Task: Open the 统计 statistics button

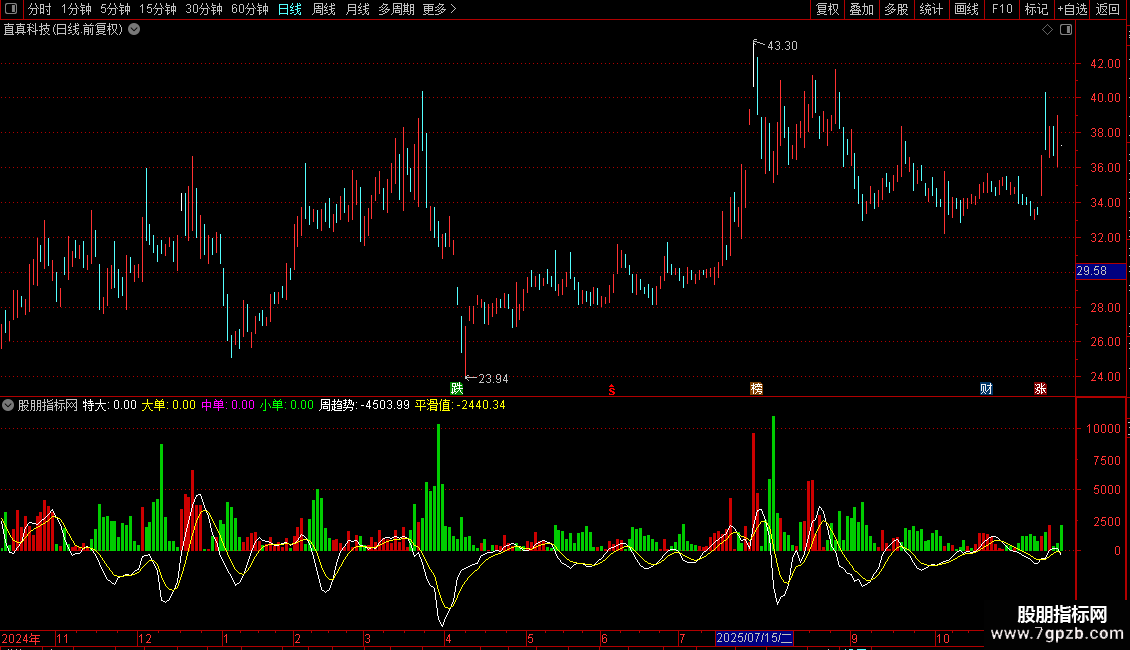Action: click(x=931, y=9)
